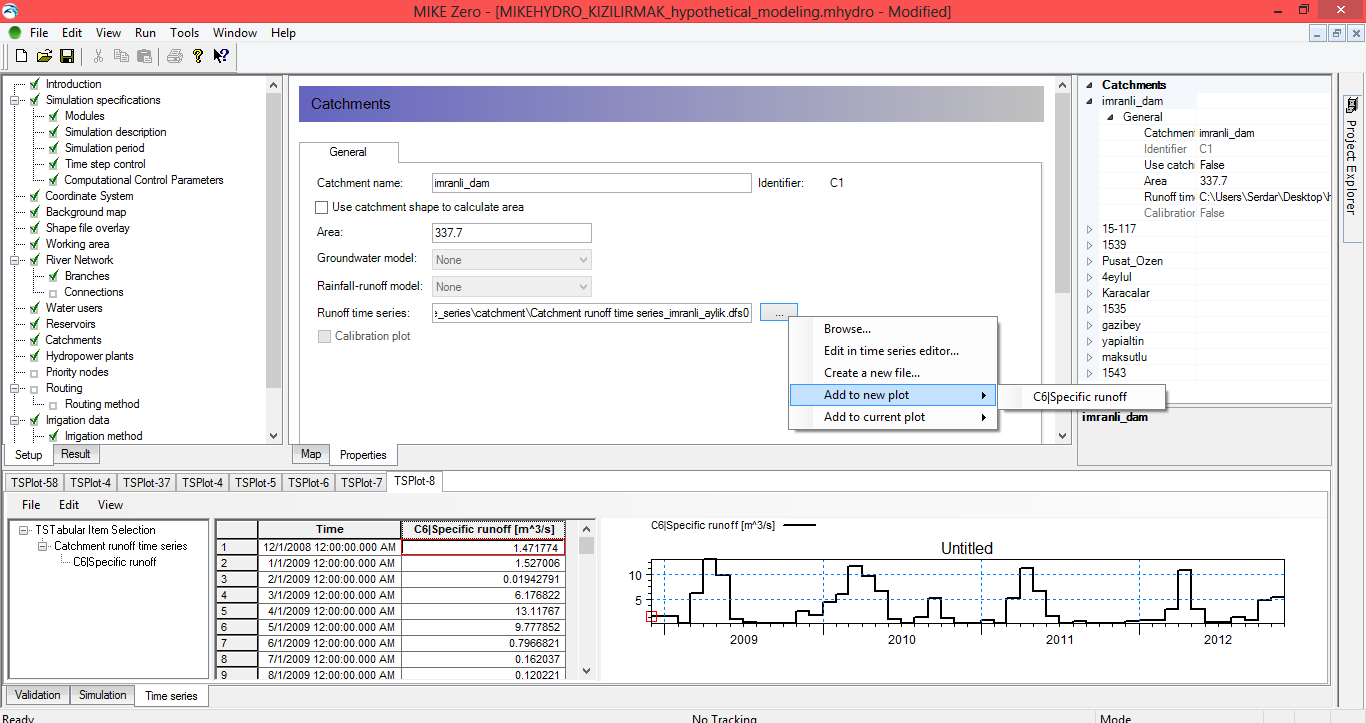
Task: Click the table cell 6/1/2009 12:00:00.000 AM
Action: coord(329,643)
